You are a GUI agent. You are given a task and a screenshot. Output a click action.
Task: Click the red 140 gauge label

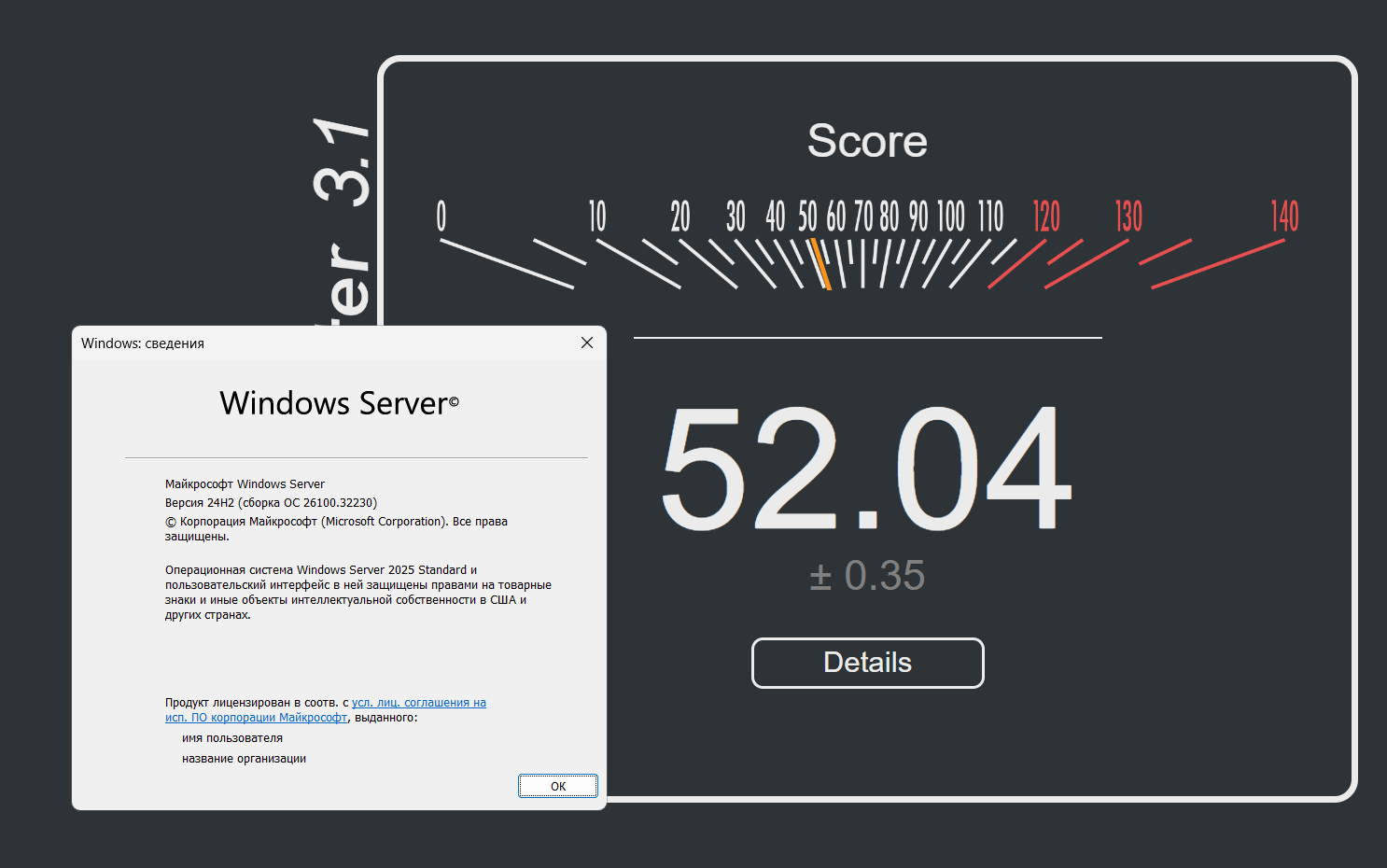[1284, 217]
